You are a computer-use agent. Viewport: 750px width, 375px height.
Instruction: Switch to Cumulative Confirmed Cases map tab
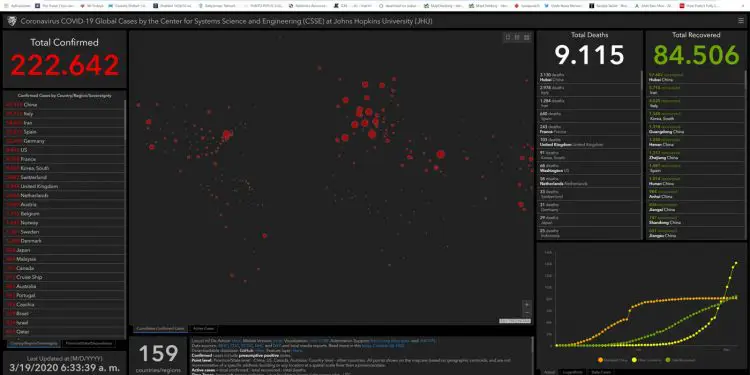click(x=160, y=329)
